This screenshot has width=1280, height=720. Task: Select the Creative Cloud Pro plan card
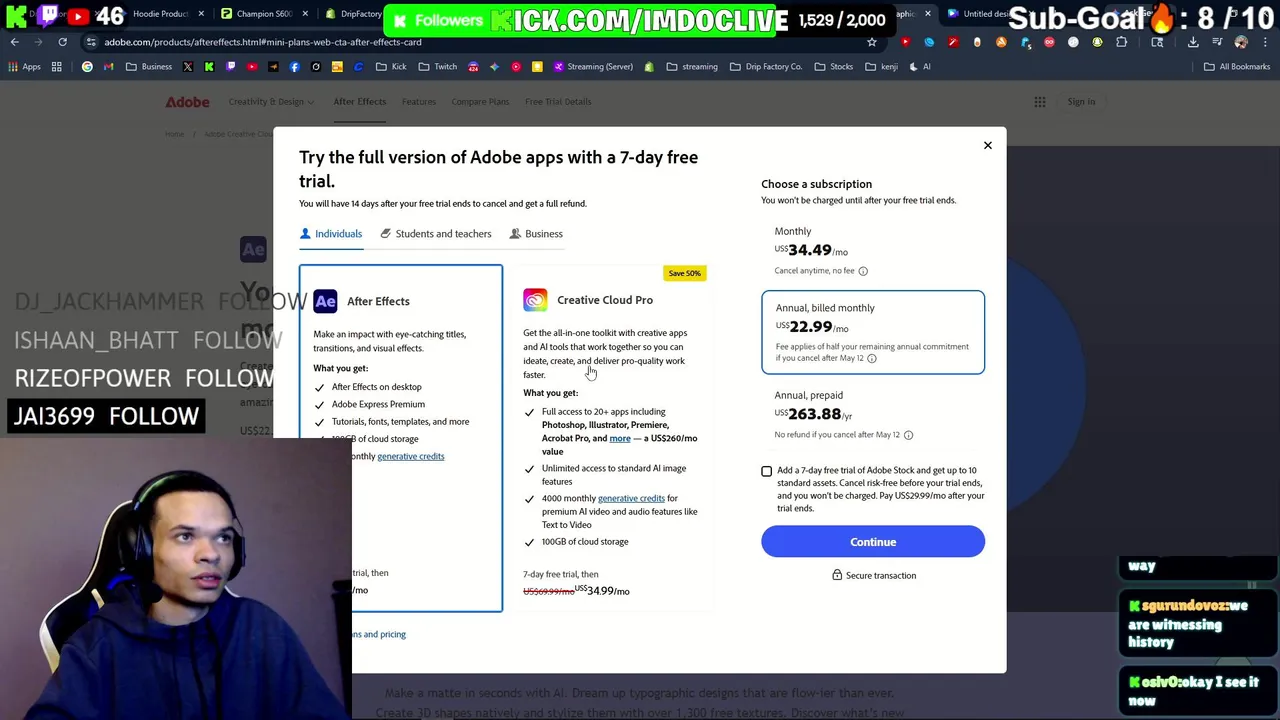pyautogui.click(x=611, y=438)
